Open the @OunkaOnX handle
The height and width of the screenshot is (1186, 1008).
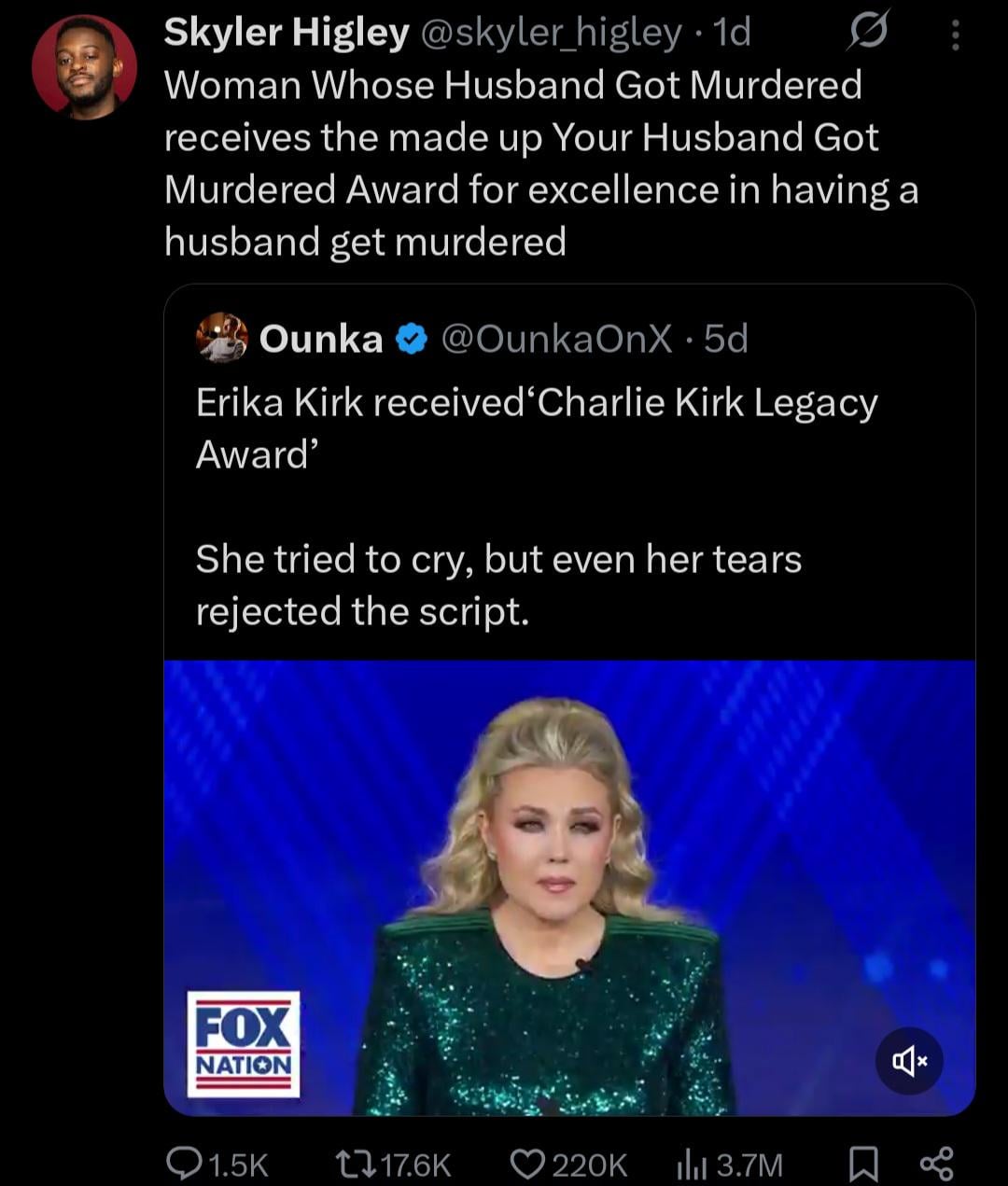pyautogui.click(x=555, y=340)
